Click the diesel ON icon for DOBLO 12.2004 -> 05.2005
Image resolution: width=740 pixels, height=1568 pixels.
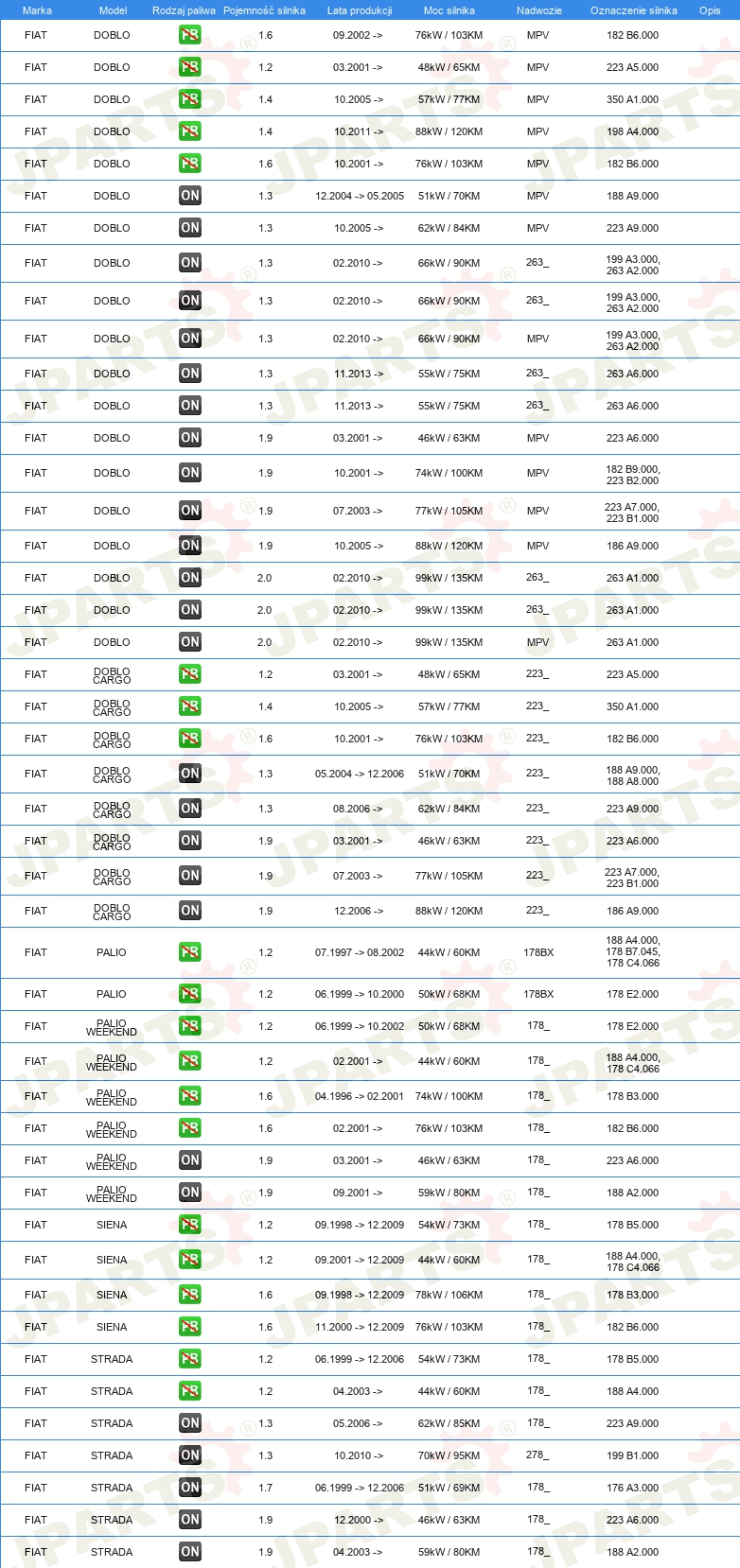click(x=190, y=196)
